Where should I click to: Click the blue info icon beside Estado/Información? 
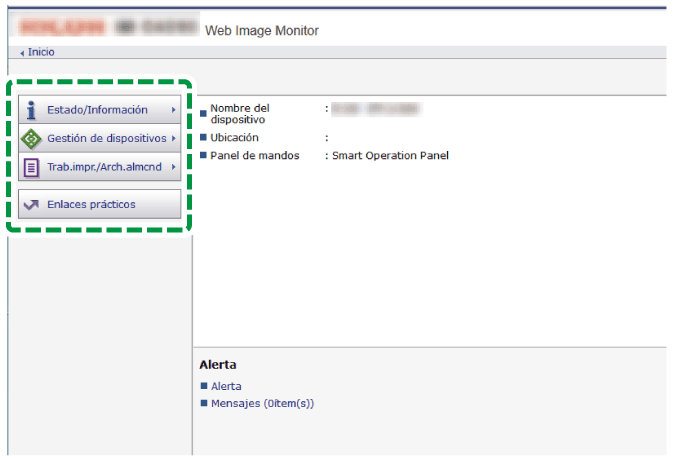point(31,110)
